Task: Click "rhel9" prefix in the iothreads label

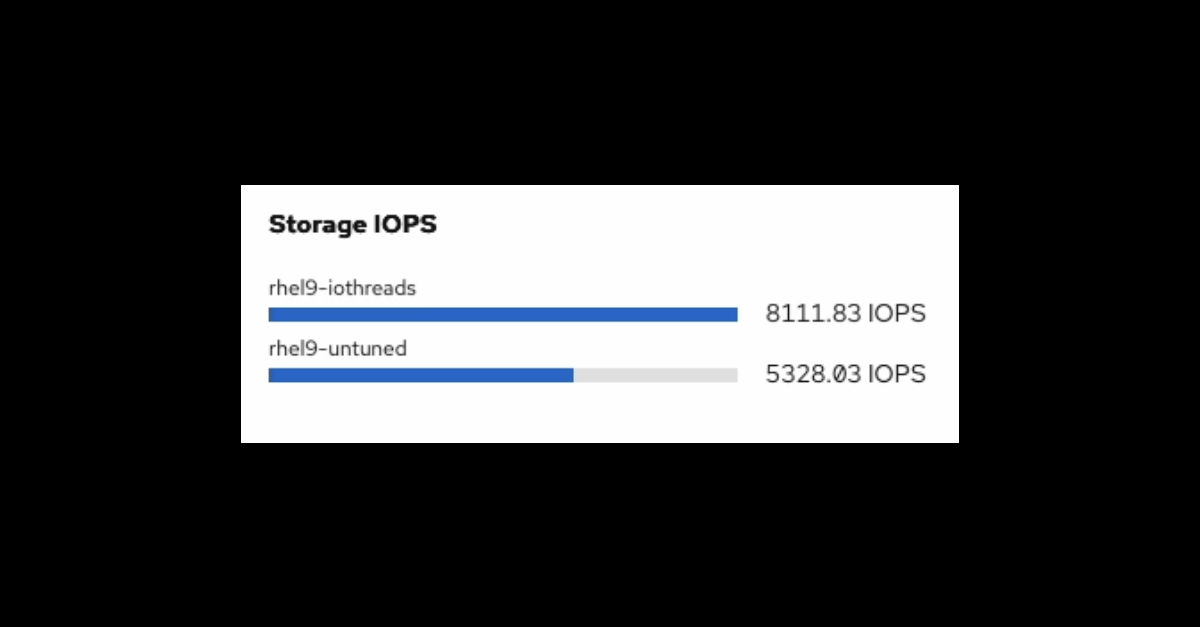Action: (x=291, y=288)
